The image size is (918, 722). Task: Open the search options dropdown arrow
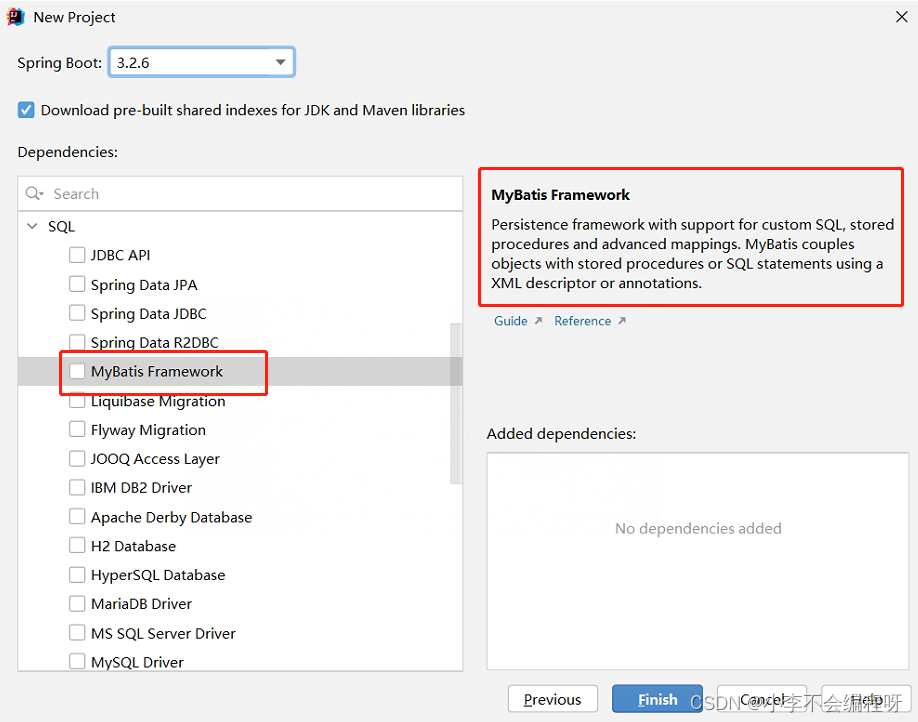coord(42,193)
